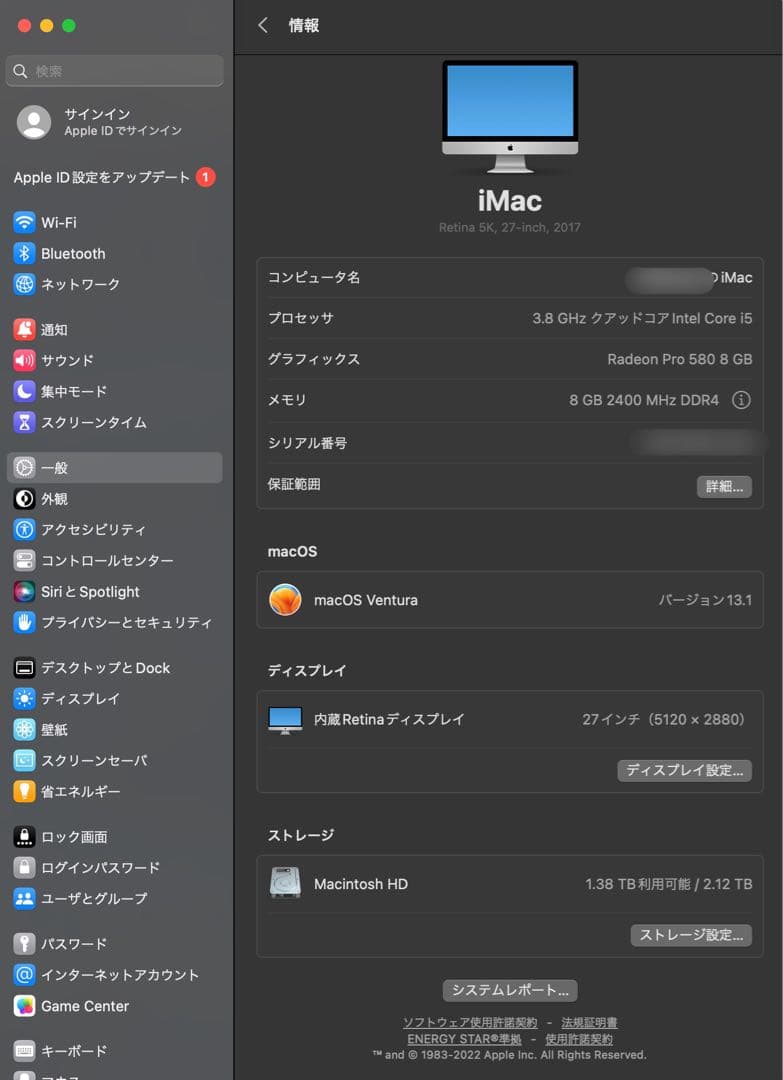
Task: Open プライバシーとセキュリティ hand icon
Action: pos(24,623)
